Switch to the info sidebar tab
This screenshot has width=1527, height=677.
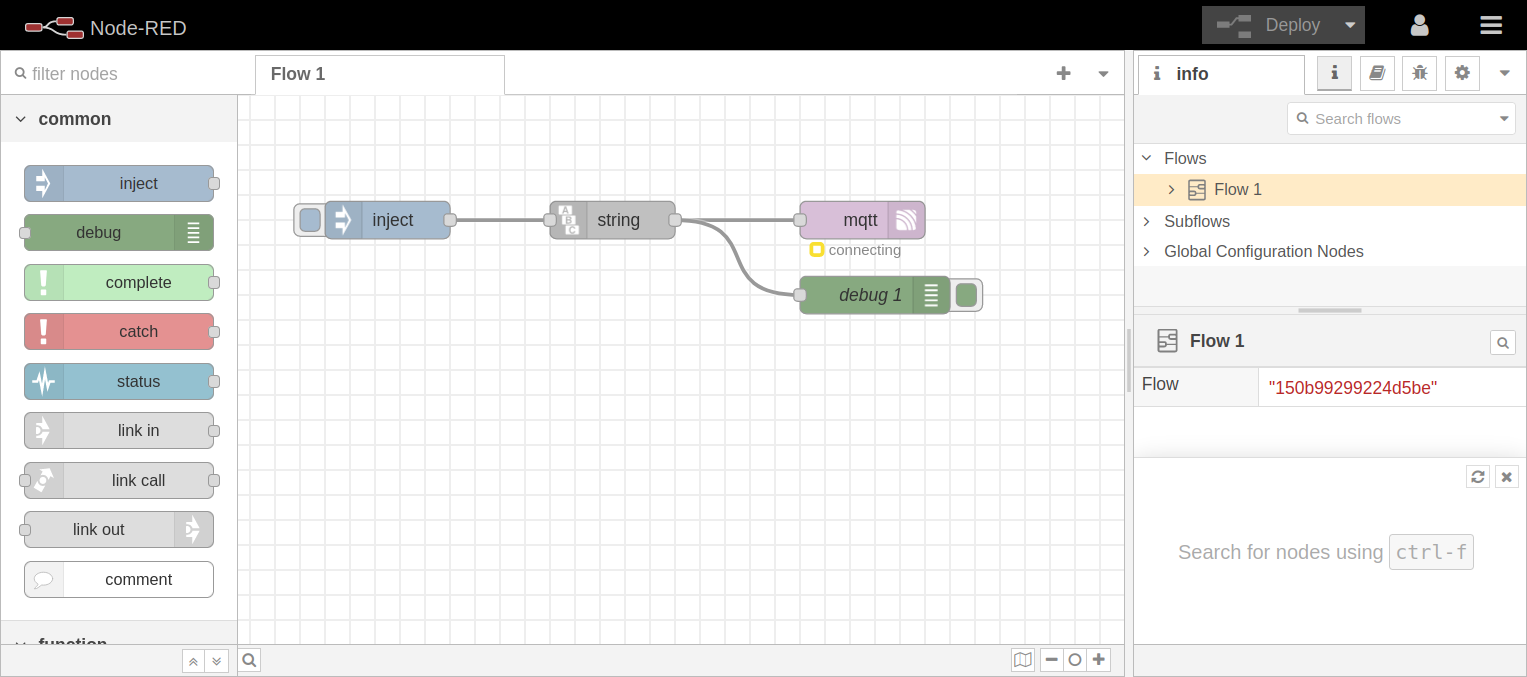[1220, 74]
